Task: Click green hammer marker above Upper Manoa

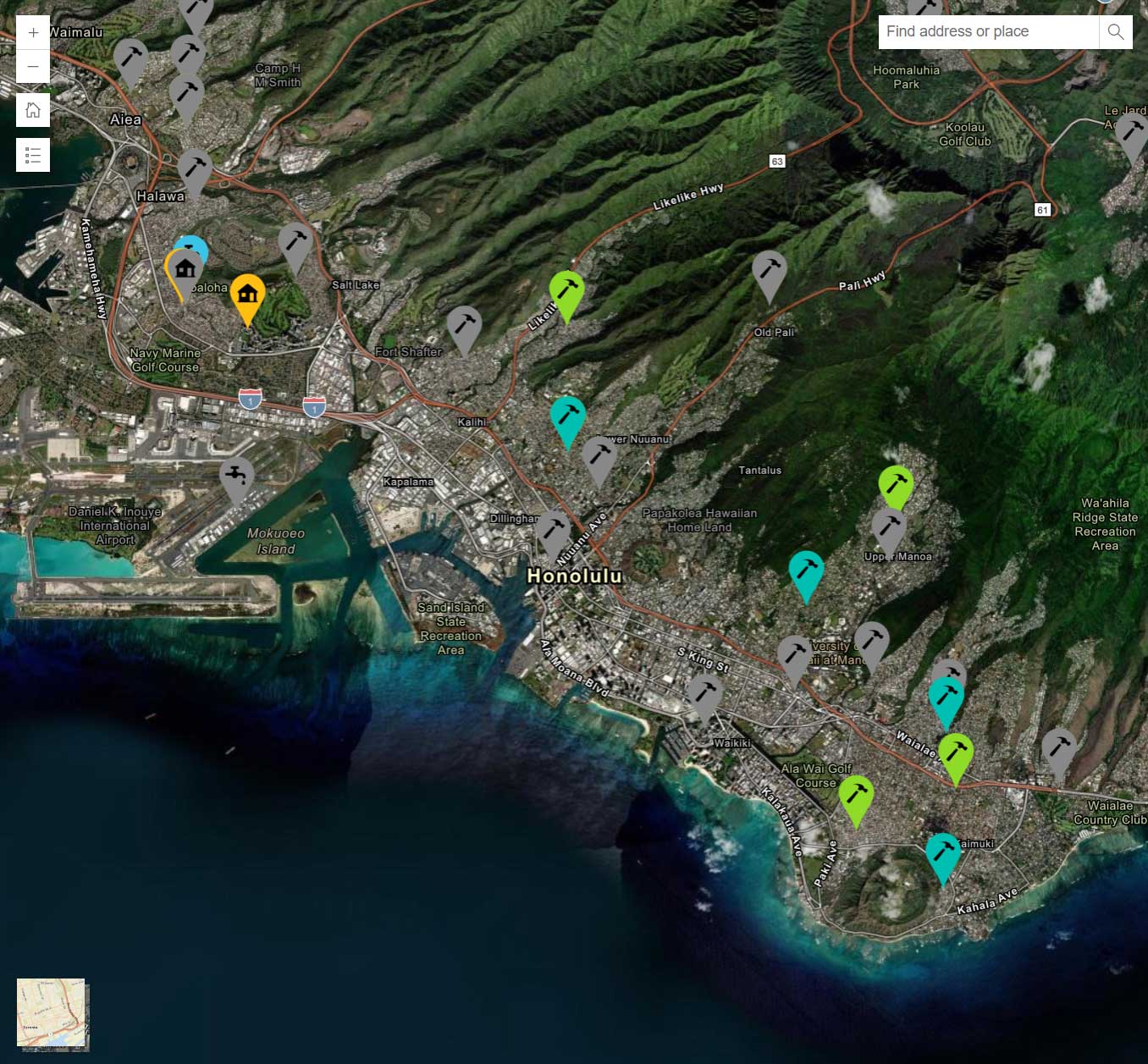Action: pos(896,485)
